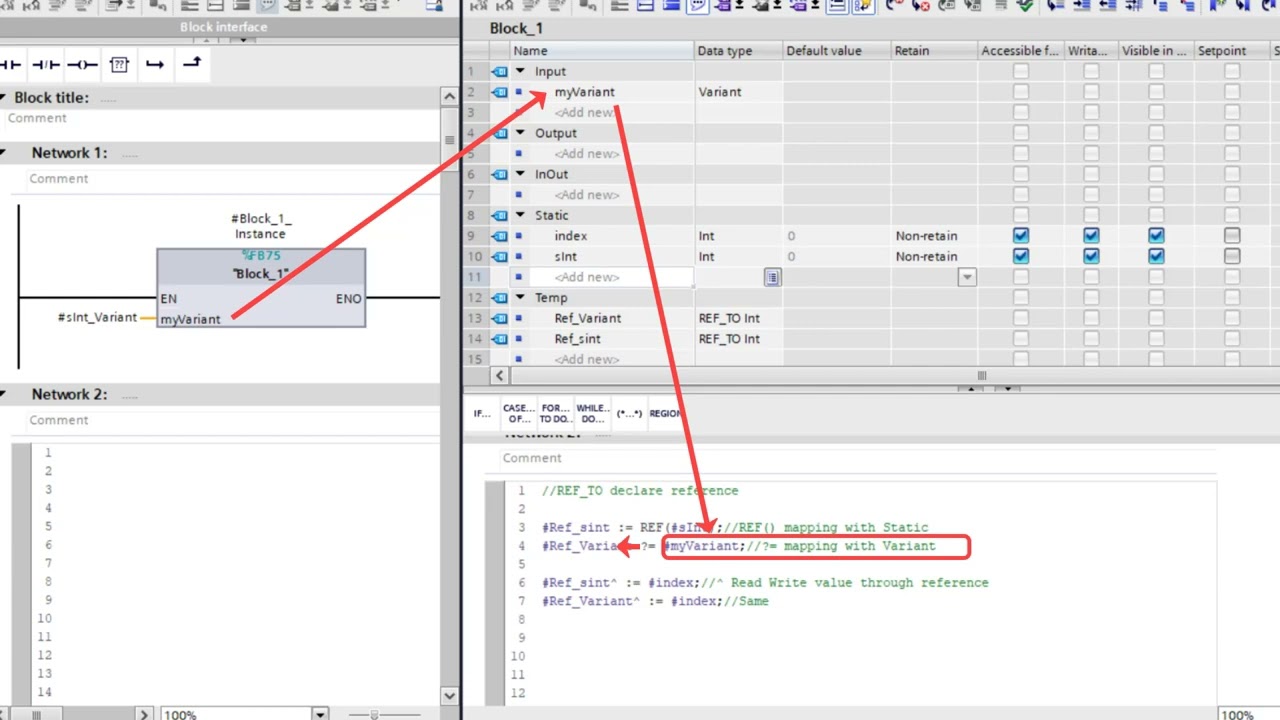Click LAD editor scrollbar up arrow
The width and height of the screenshot is (1280, 720).
tap(449, 96)
